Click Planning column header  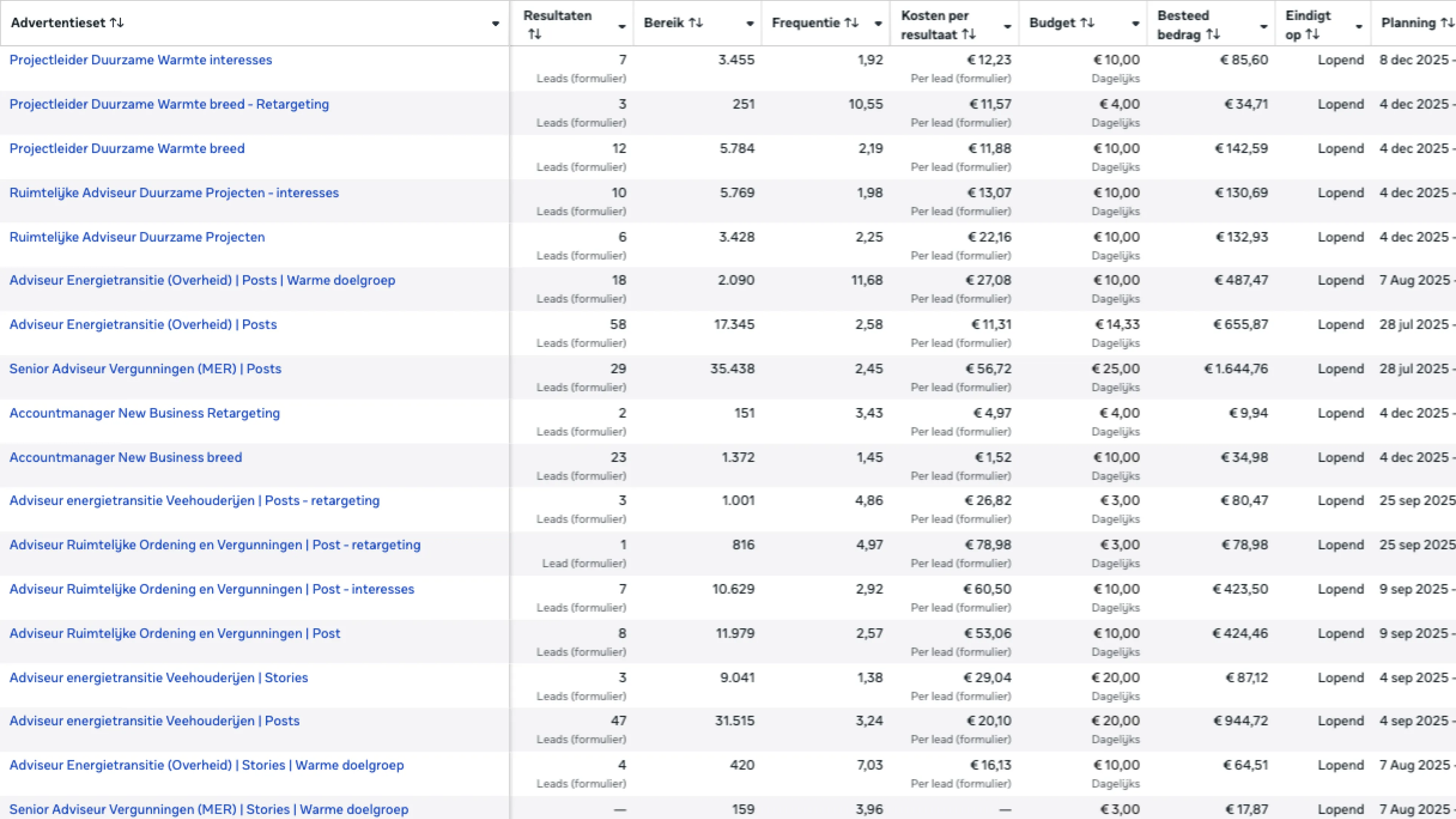pos(1408,23)
